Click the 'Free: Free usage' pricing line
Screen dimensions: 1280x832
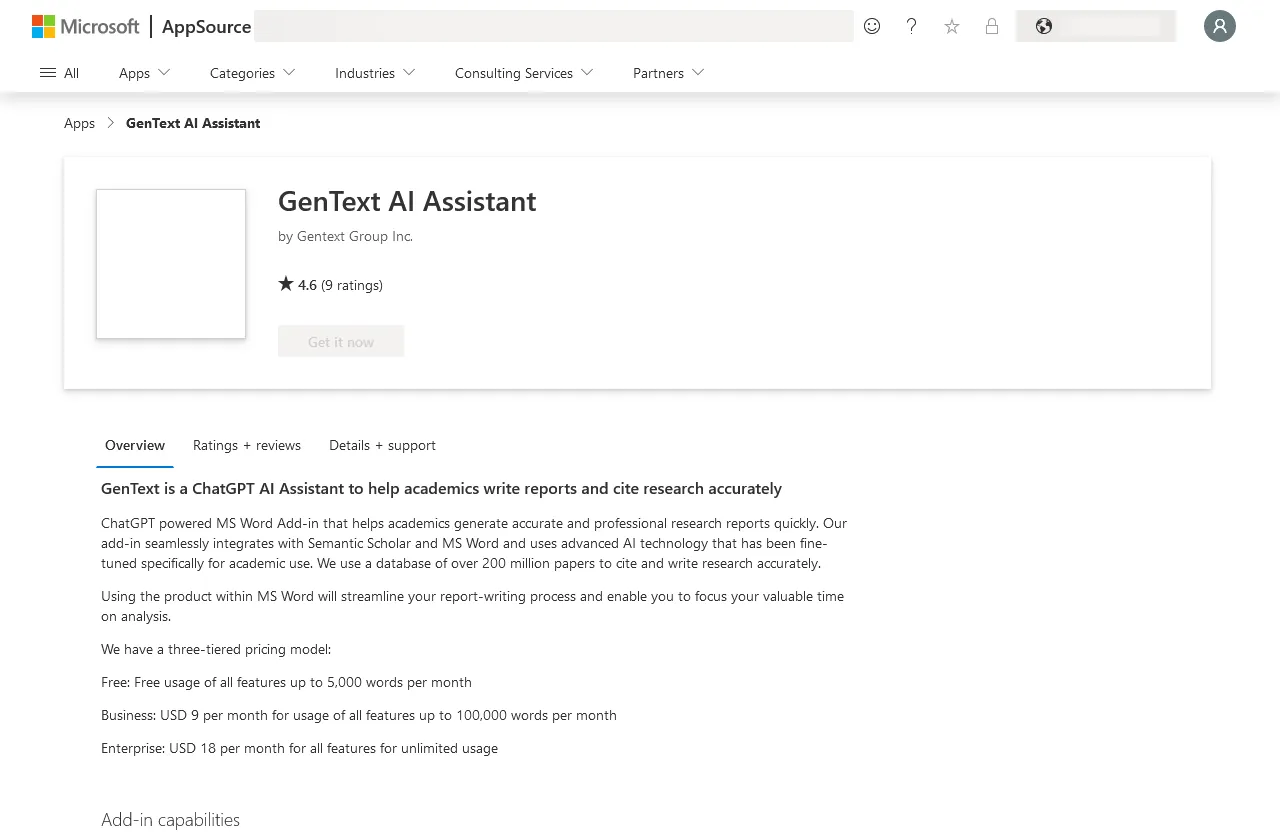(x=286, y=682)
